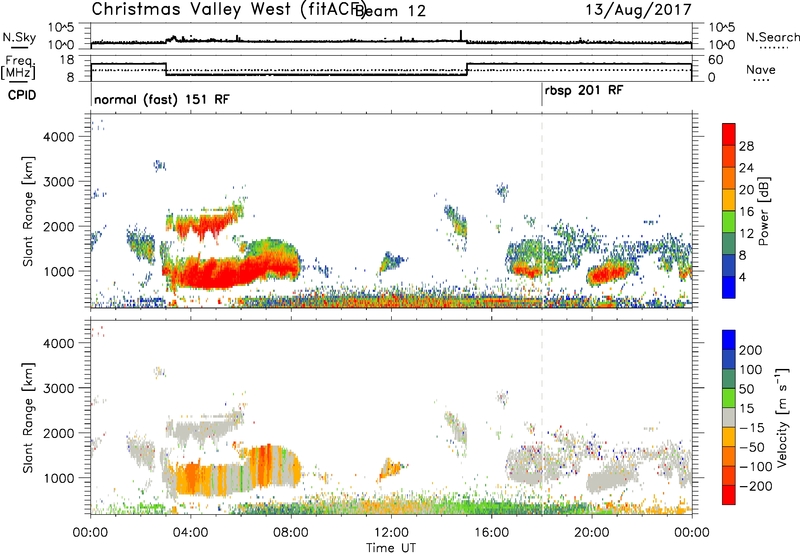Viewport: 800px width, 554px height.
Task: Click the 'N.Search' legend label
Action: point(772,37)
